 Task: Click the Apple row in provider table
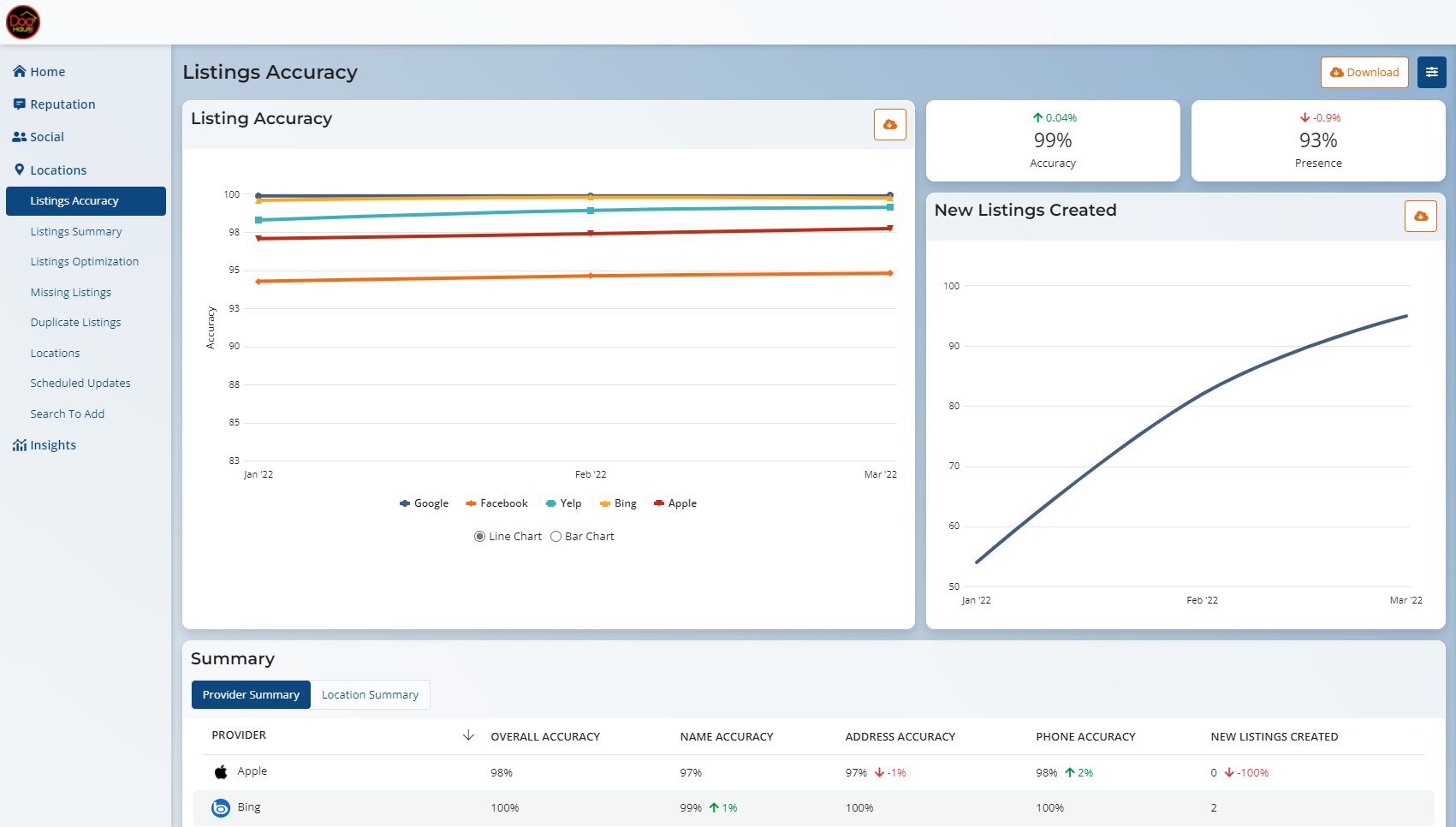253,771
